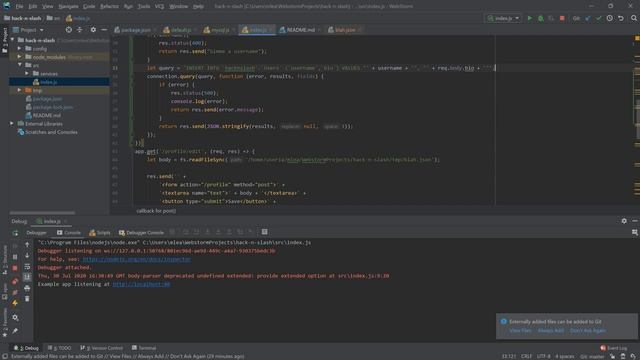Open TODO tool window button
640x360 pixels.
(x=59, y=348)
